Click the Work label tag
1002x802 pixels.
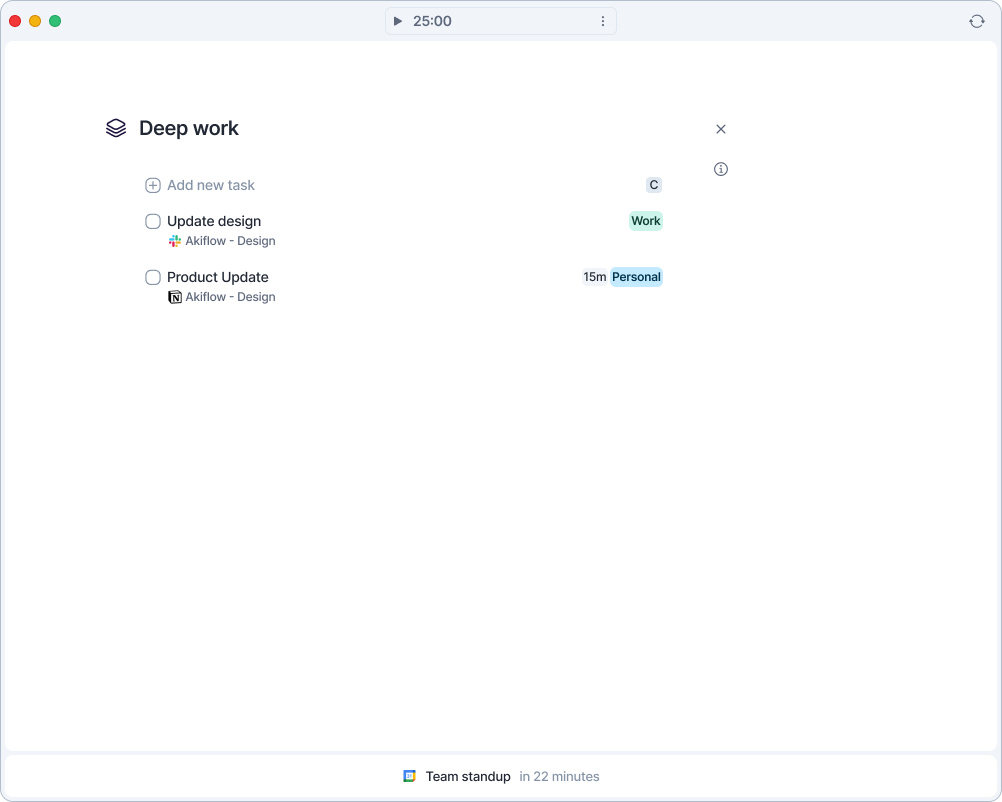pyautogui.click(x=645, y=221)
